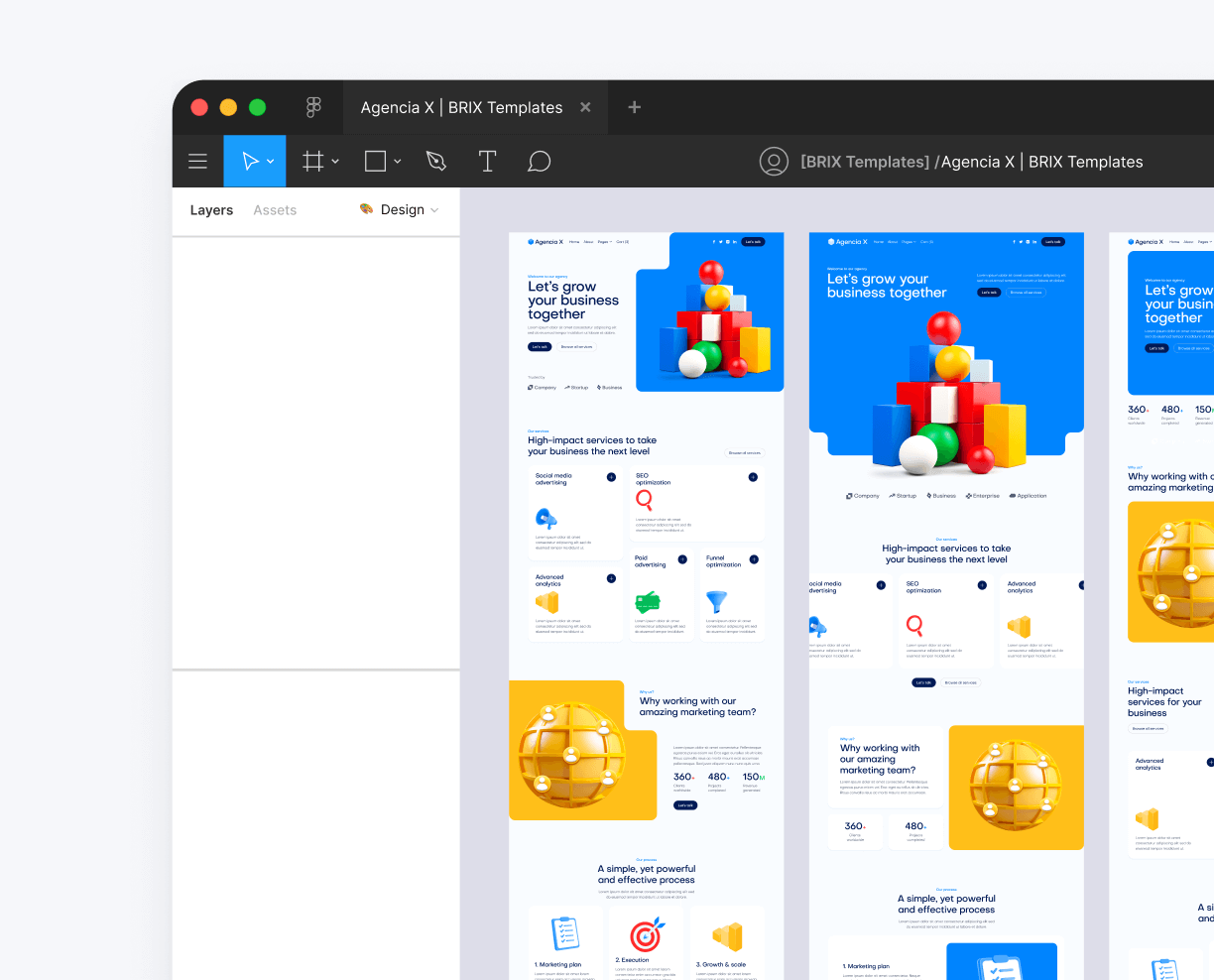1214x980 pixels.
Task: Expand the Frame tool dropdown chevron
Action: (334, 161)
